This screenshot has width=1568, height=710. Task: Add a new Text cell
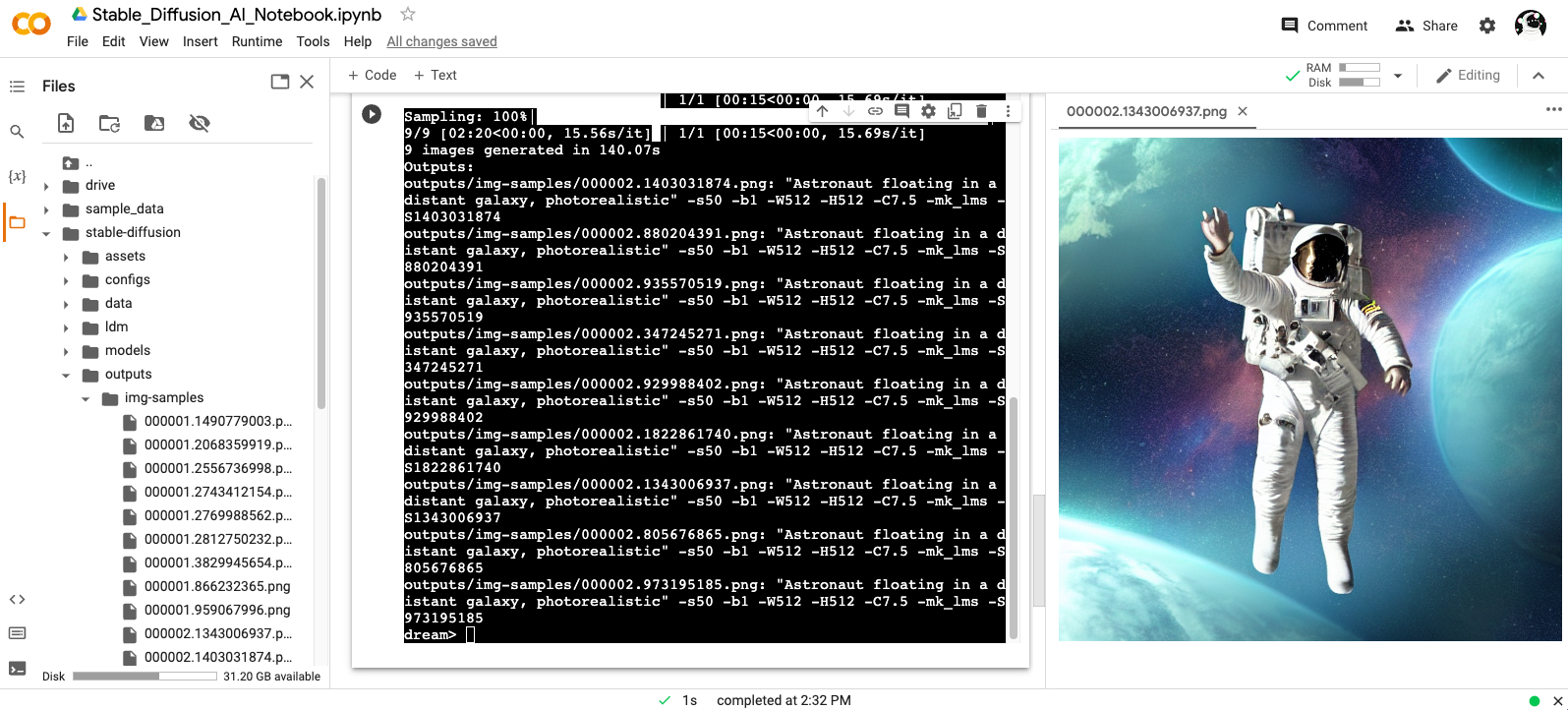pos(435,75)
